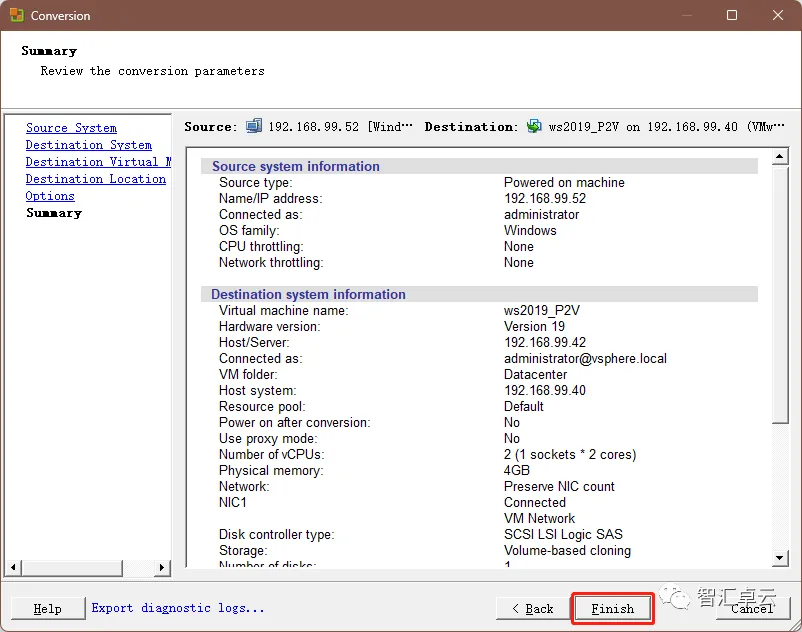Click 'Disk controller type:' label
802x632 pixels.
point(277,534)
